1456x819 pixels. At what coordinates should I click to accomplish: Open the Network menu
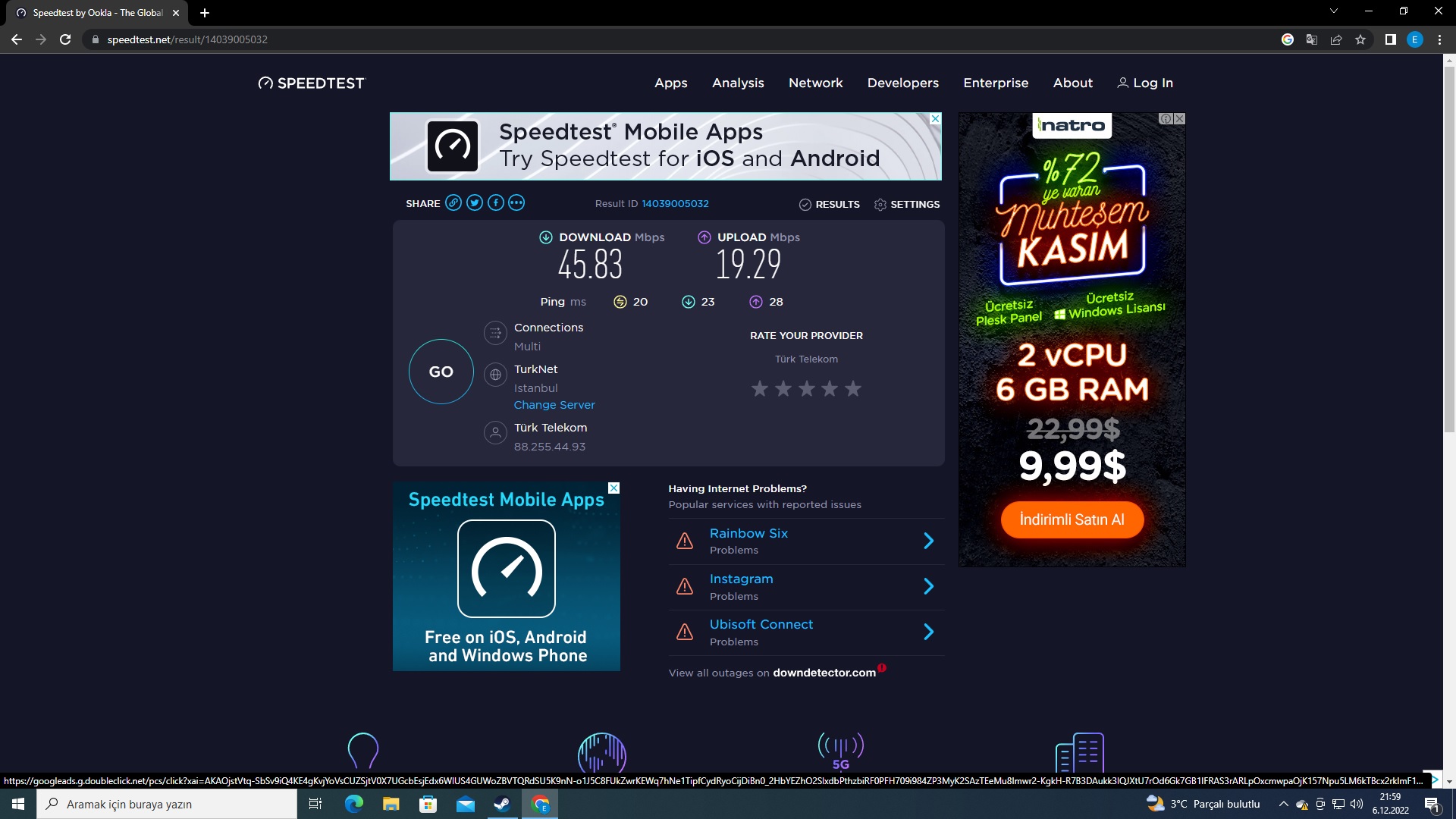815,83
